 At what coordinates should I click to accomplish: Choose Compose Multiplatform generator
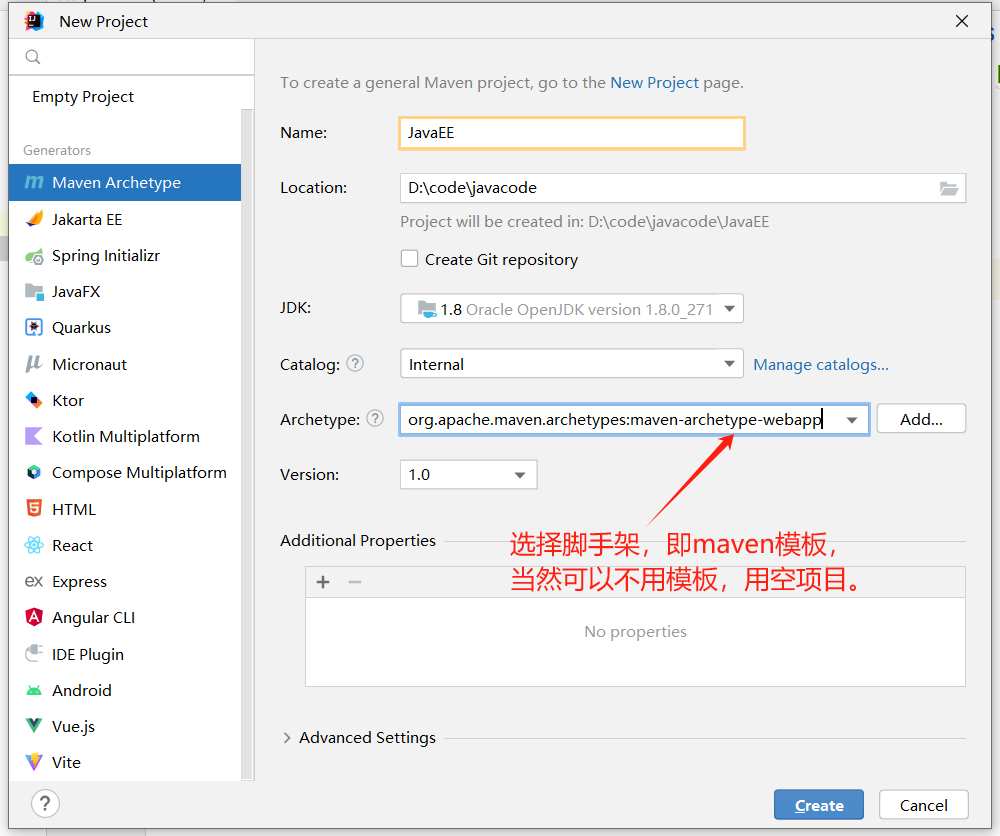coord(139,473)
